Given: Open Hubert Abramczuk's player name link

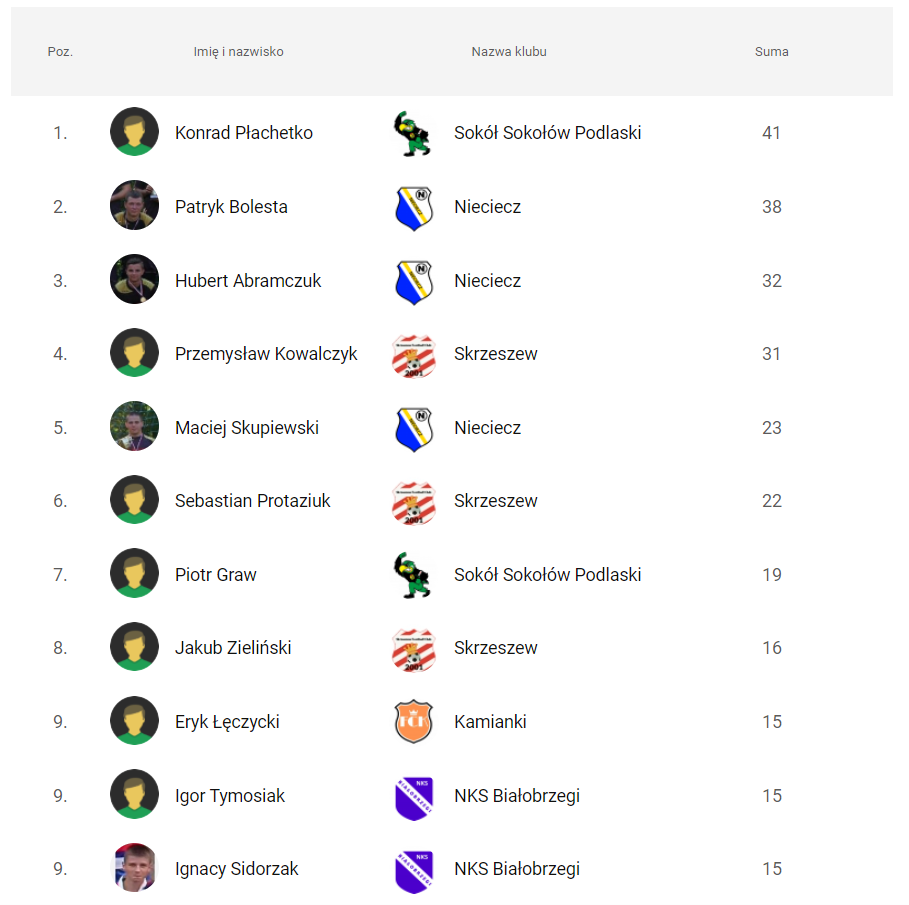Looking at the screenshot, I should tap(248, 281).
